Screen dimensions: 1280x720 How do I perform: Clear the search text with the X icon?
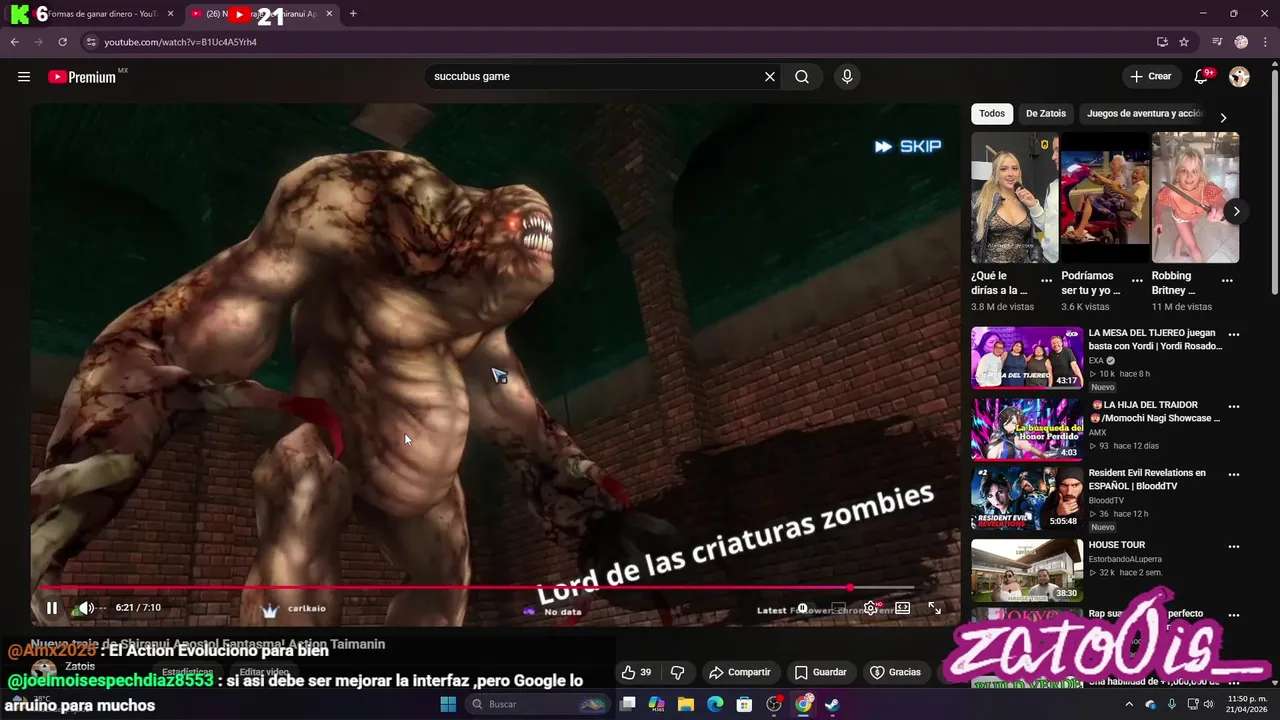[x=770, y=77]
